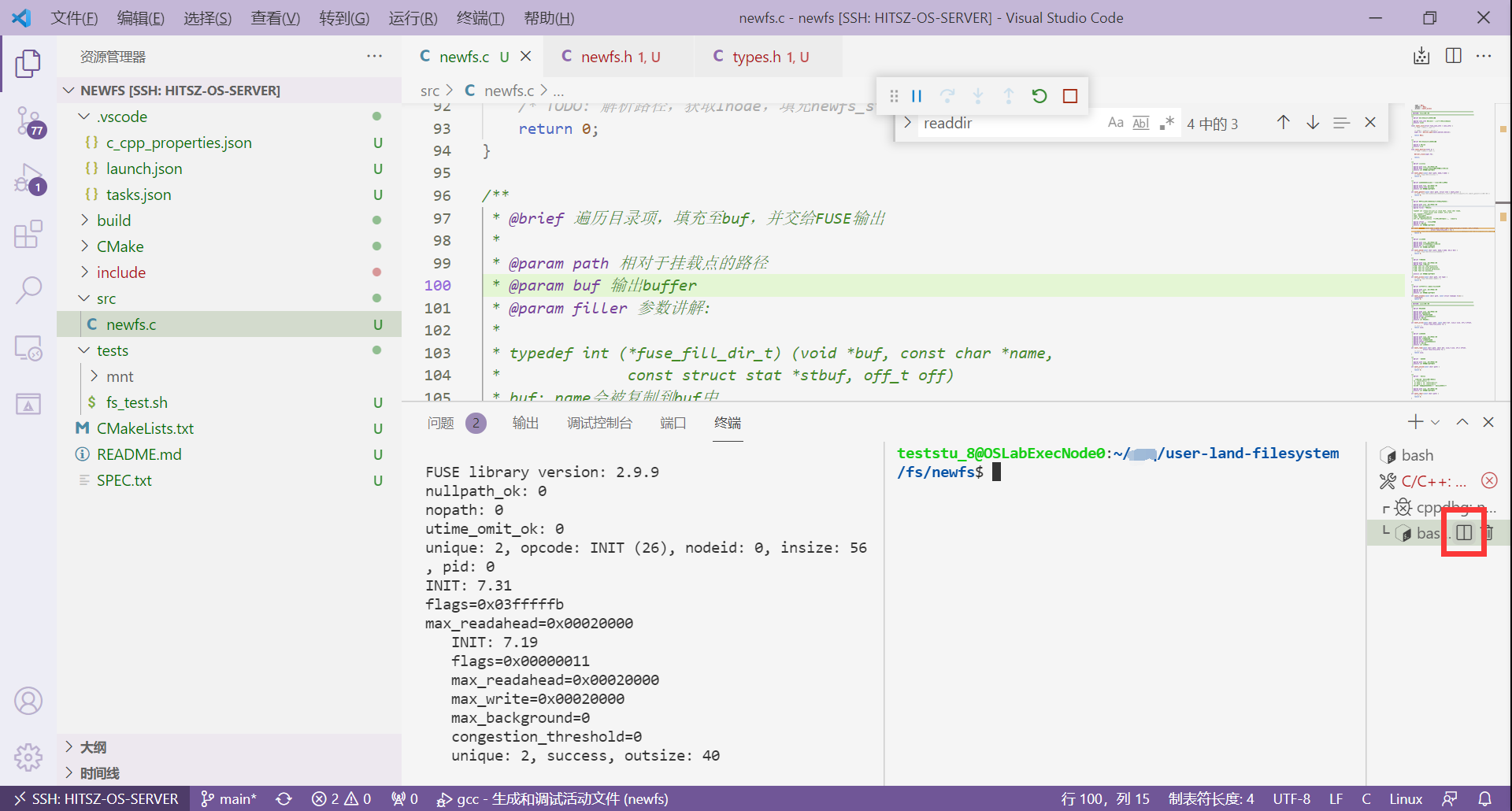This screenshot has height=811, width=1512.
Task: Open the Extensions view icon
Action: pos(28,234)
